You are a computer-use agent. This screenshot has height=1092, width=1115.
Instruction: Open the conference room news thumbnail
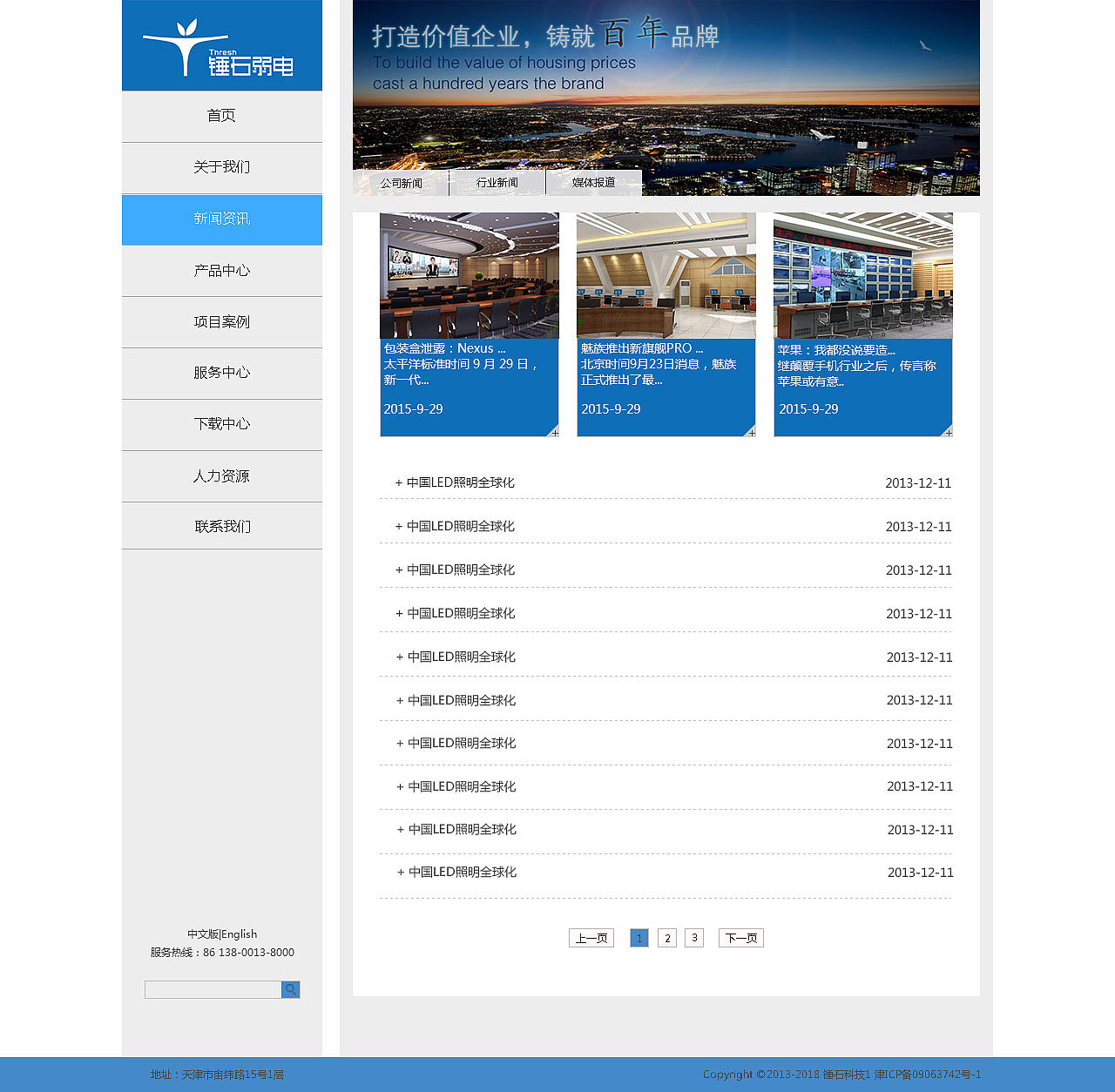470,276
